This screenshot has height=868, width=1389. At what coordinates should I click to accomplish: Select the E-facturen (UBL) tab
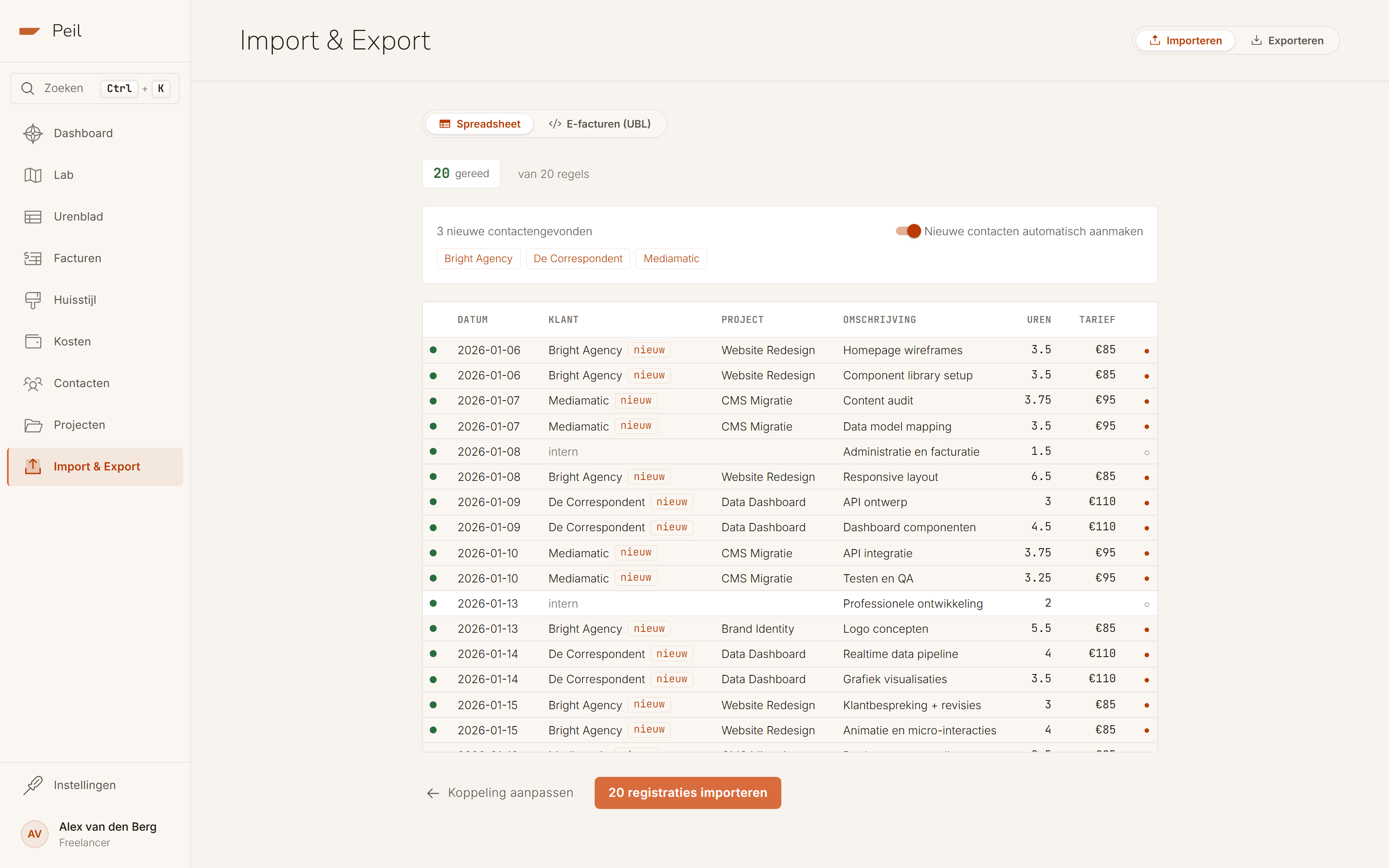click(599, 124)
